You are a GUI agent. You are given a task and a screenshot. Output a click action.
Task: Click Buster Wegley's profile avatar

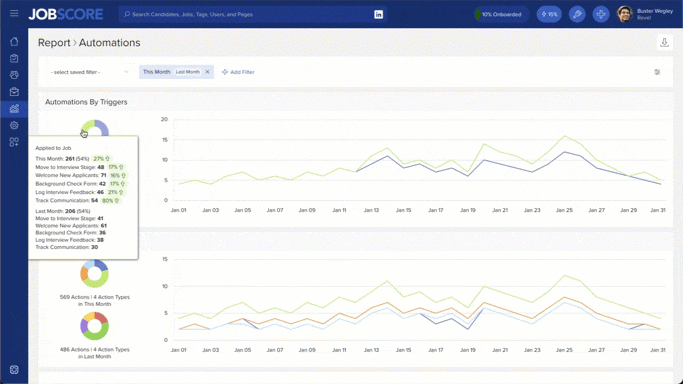tap(625, 14)
